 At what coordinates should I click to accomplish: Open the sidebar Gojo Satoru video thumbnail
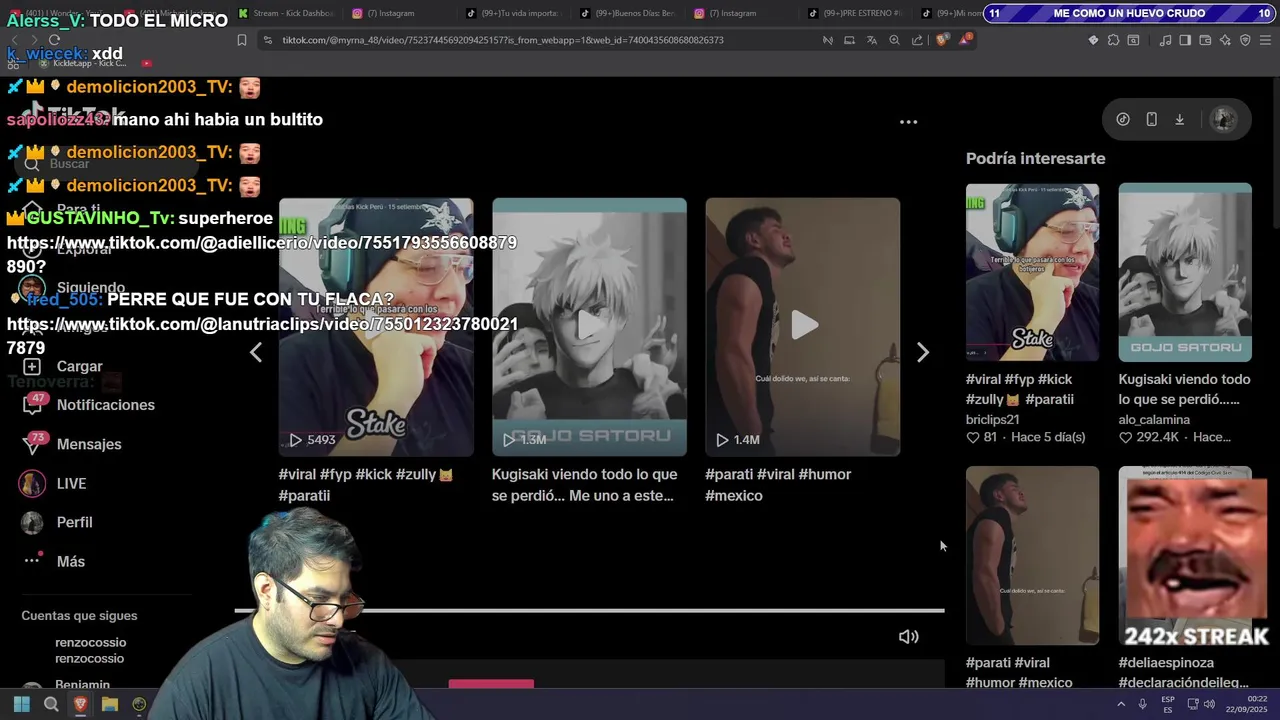[1184, 272]
